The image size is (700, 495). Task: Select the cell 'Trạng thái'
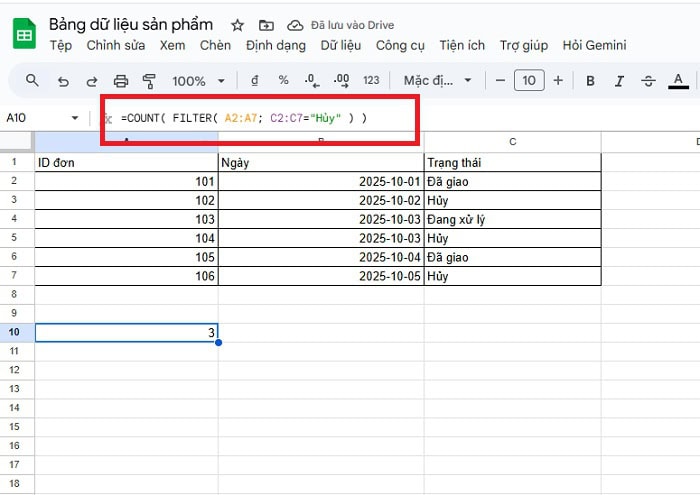pyautogui.click(x=512, y=162)
